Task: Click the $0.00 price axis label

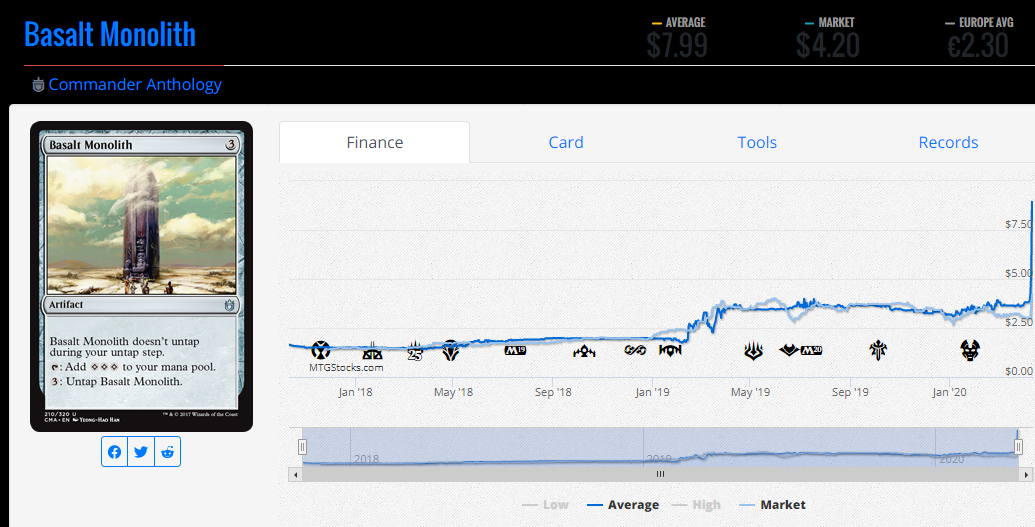Action: 1019,371
